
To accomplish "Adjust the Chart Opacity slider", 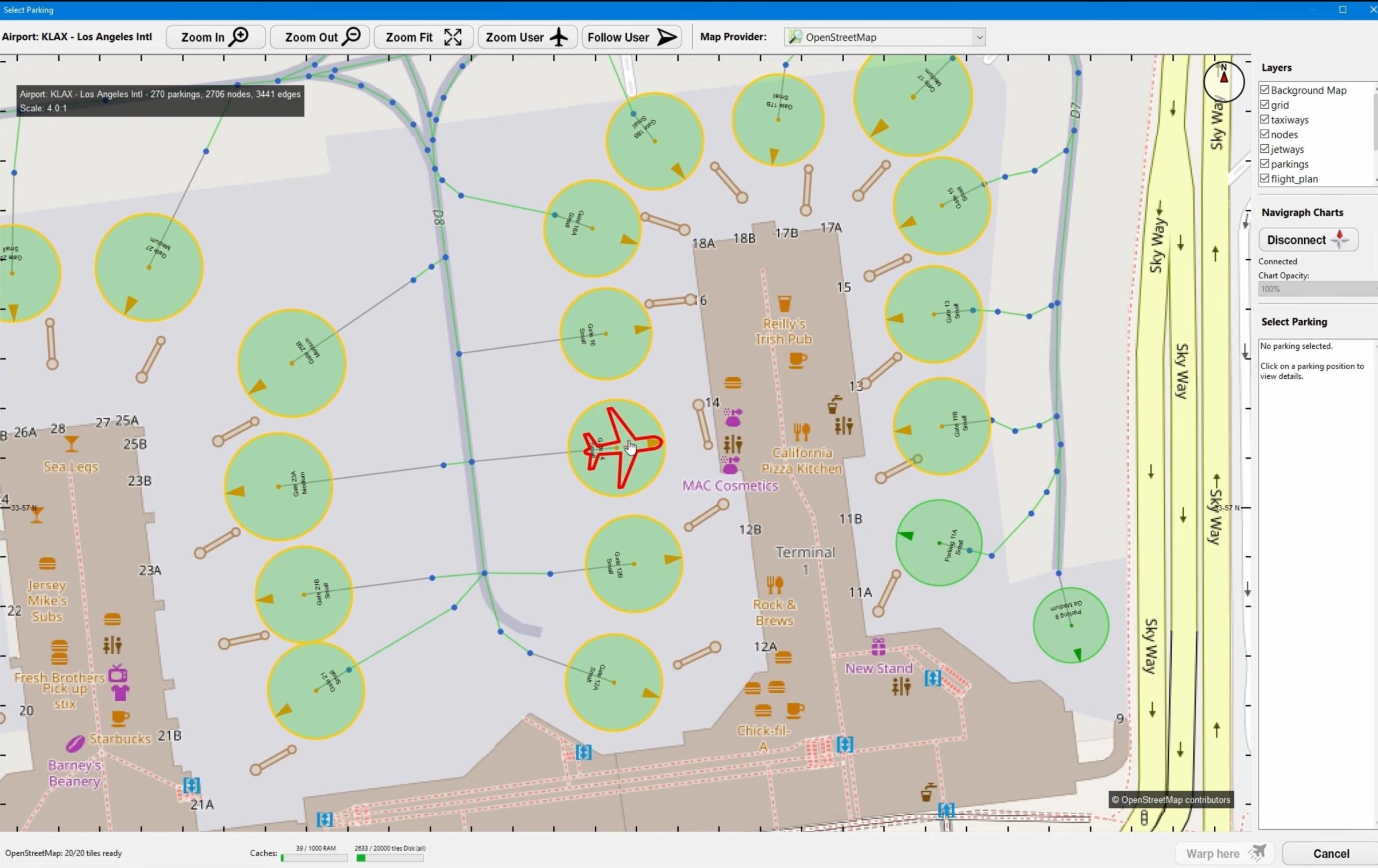I will 1316,289.
